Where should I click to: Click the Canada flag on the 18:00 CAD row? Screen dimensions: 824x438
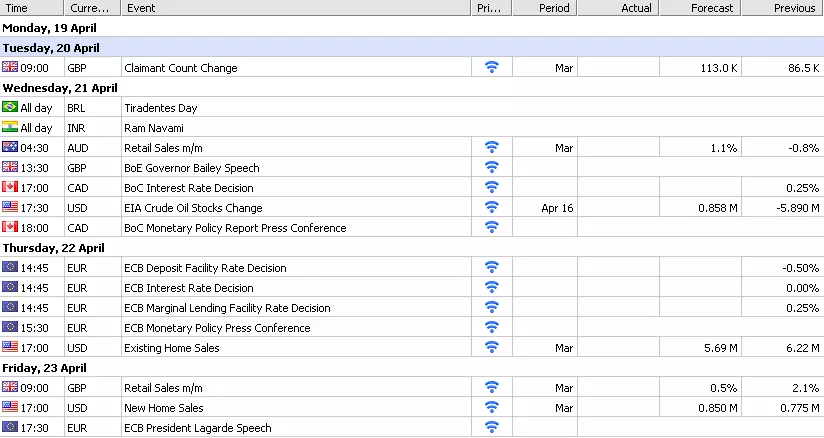click(10, 227)
